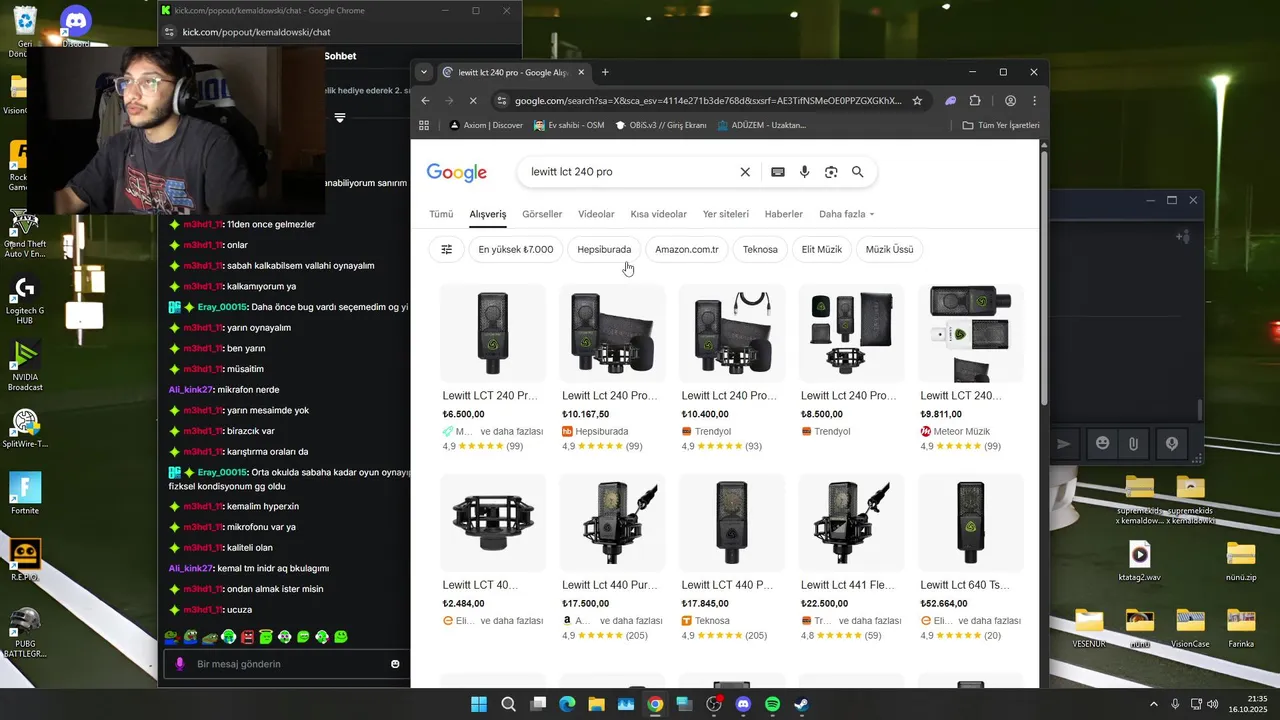
Task: Show hidden system tray icons chevron
Action: coord(1153,704)
